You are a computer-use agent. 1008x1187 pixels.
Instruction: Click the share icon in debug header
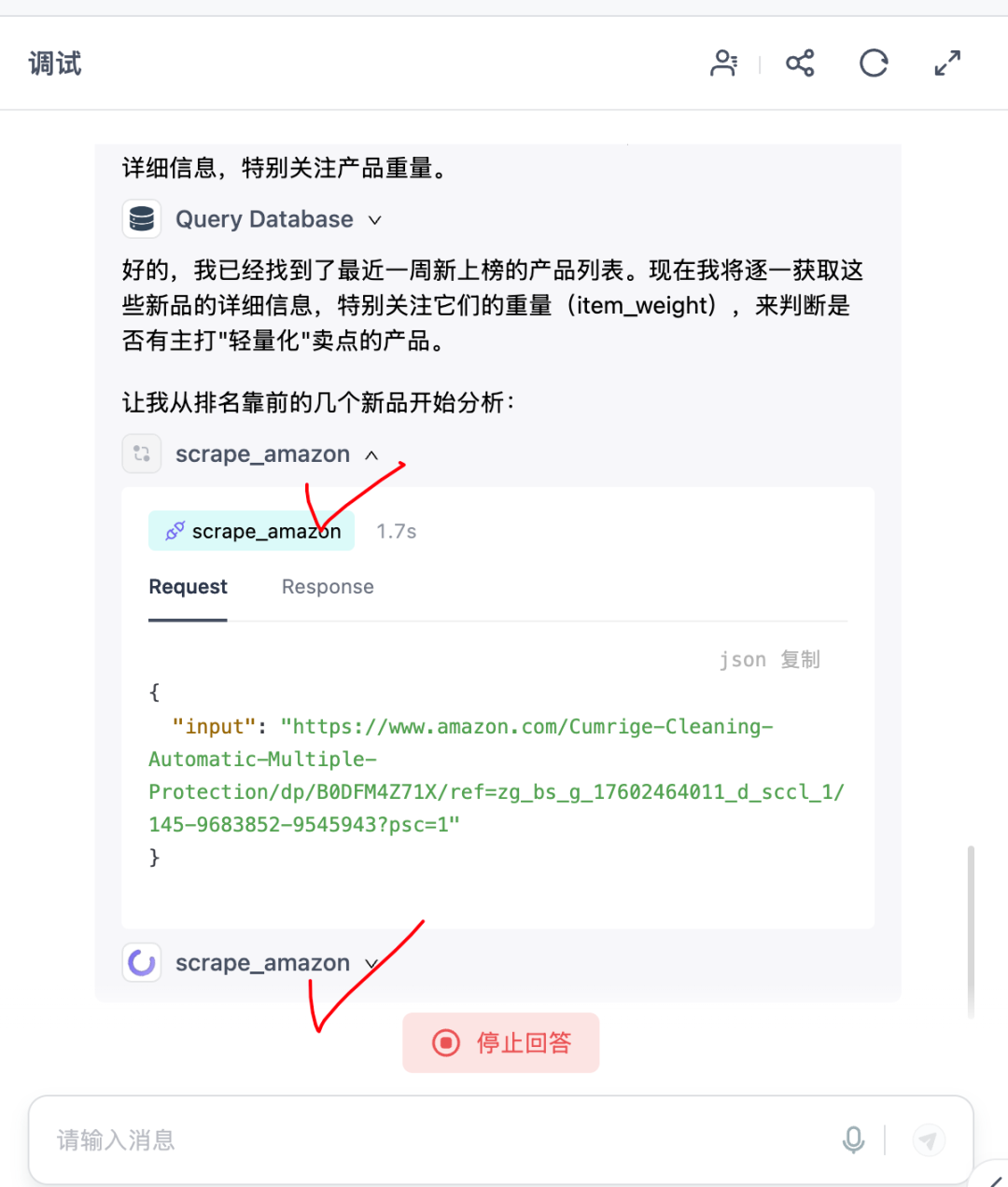tap(800, 63)
